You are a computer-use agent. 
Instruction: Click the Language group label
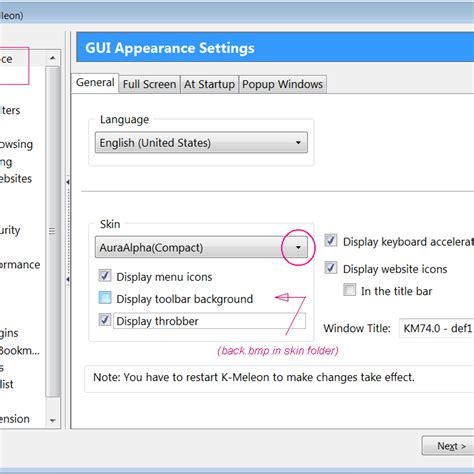[x=124, y=120]
